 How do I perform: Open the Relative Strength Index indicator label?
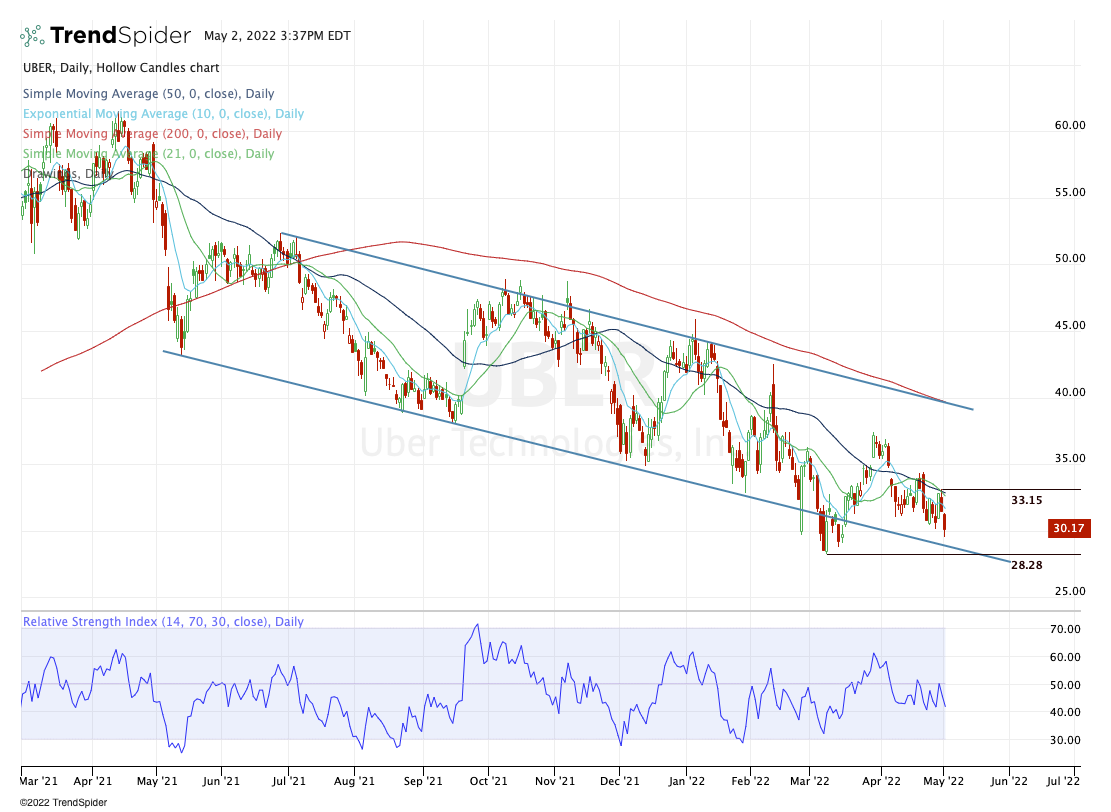coord(163,622)
